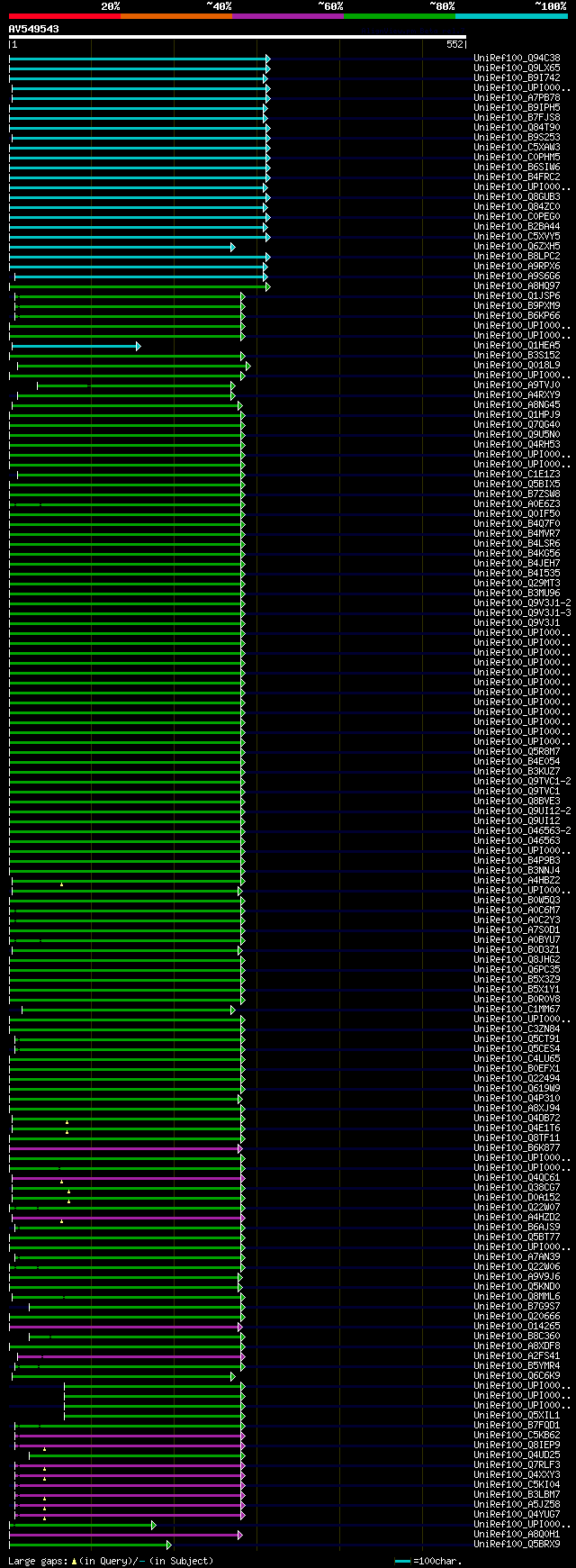
Task: Select the UniRef100_Q8GUB3 label
Action: click(517, 197)
